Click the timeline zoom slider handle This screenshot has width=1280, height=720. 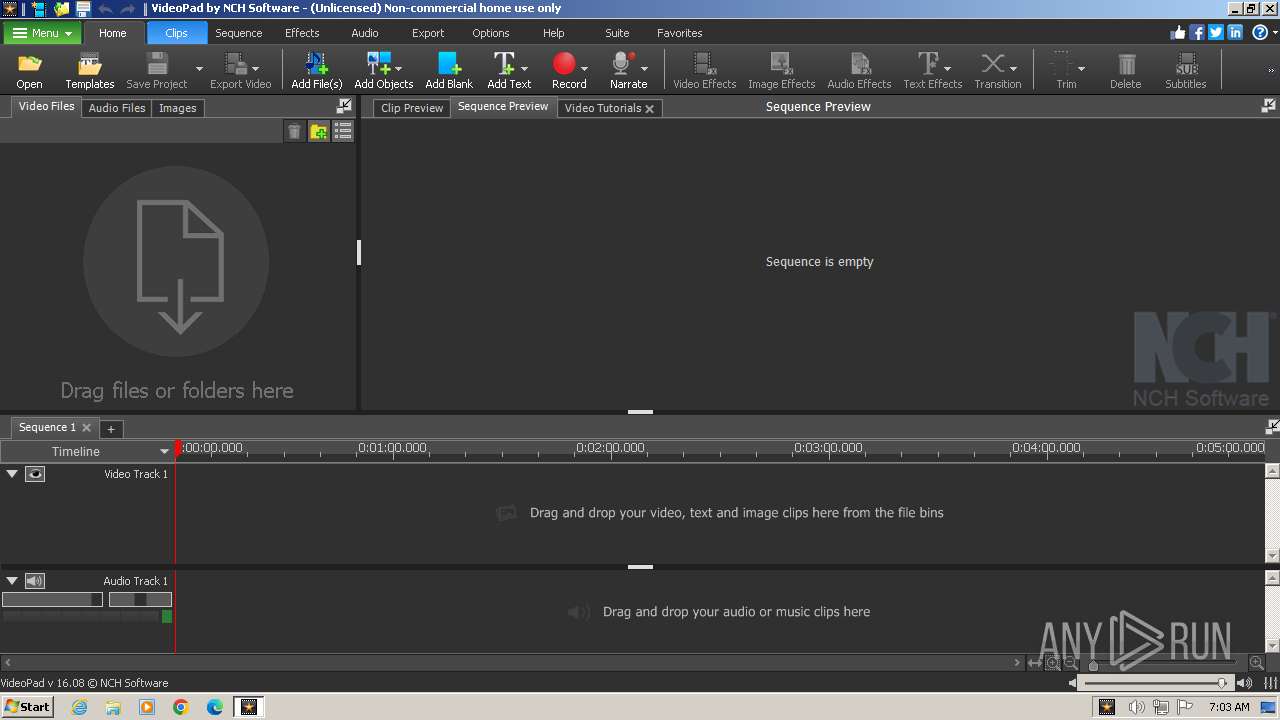pyautogui.click(x=1093, y=665)
